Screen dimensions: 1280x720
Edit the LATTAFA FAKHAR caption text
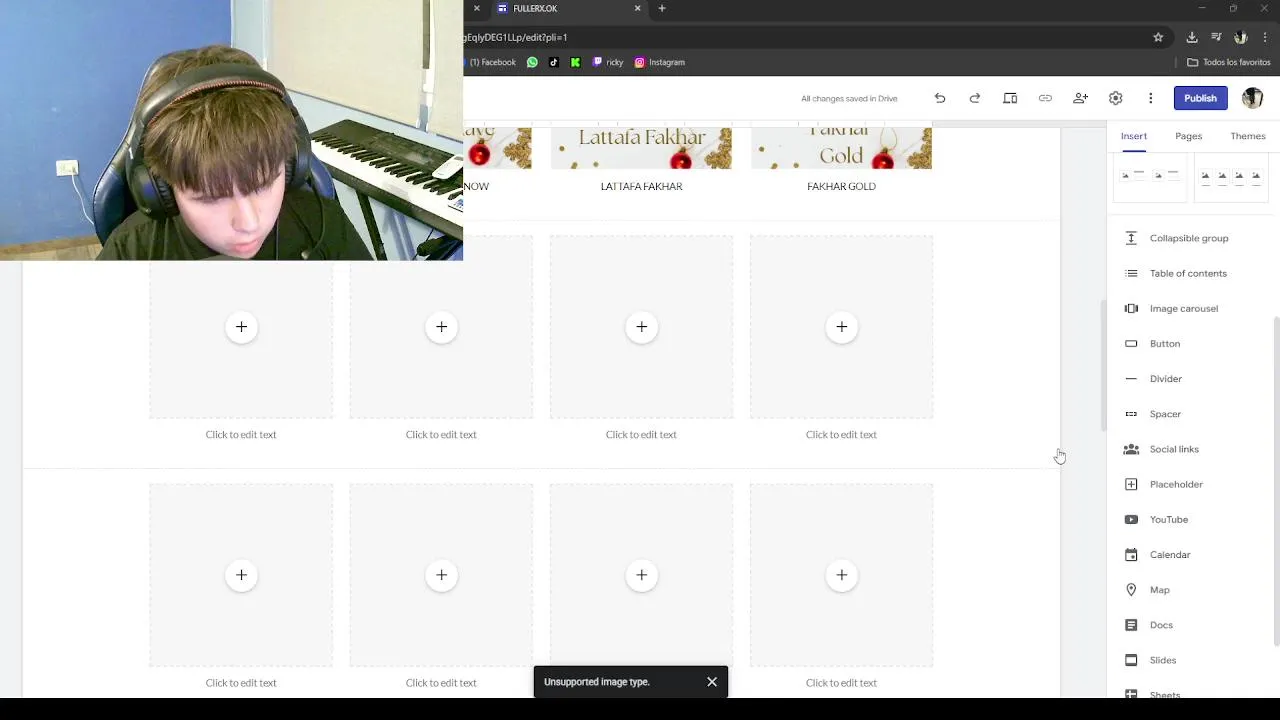tap(641, 186)
